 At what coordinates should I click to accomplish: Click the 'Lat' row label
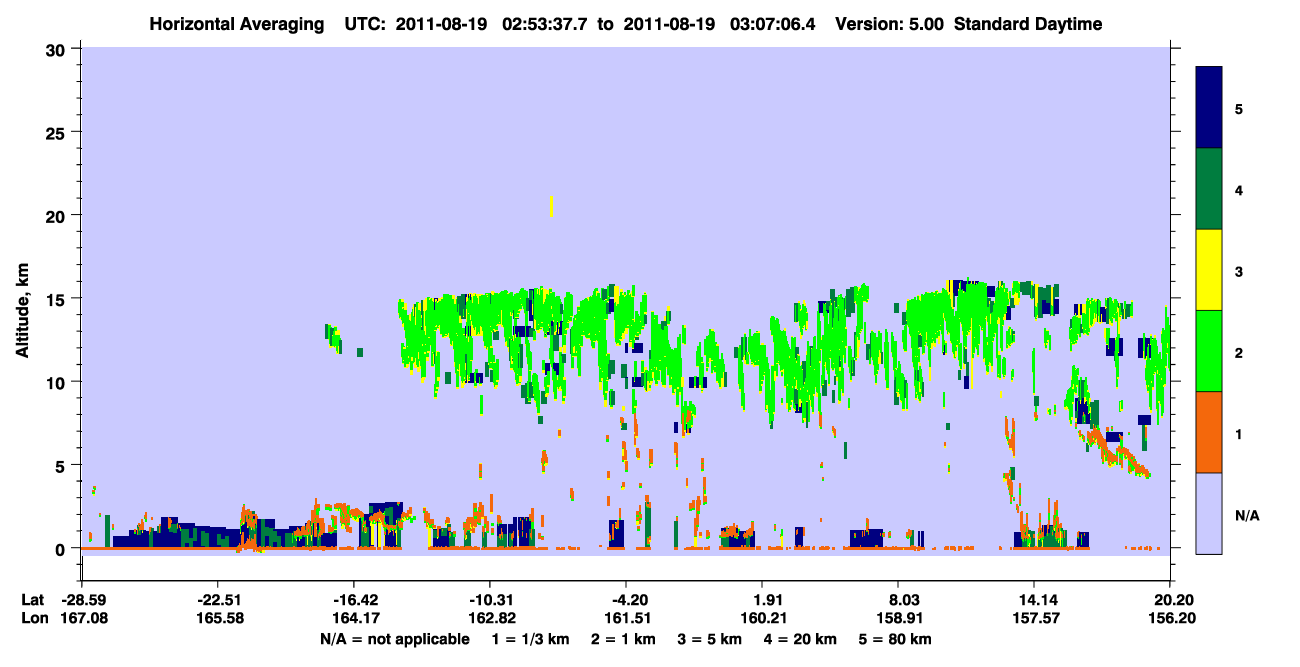(x=33, y=600)
